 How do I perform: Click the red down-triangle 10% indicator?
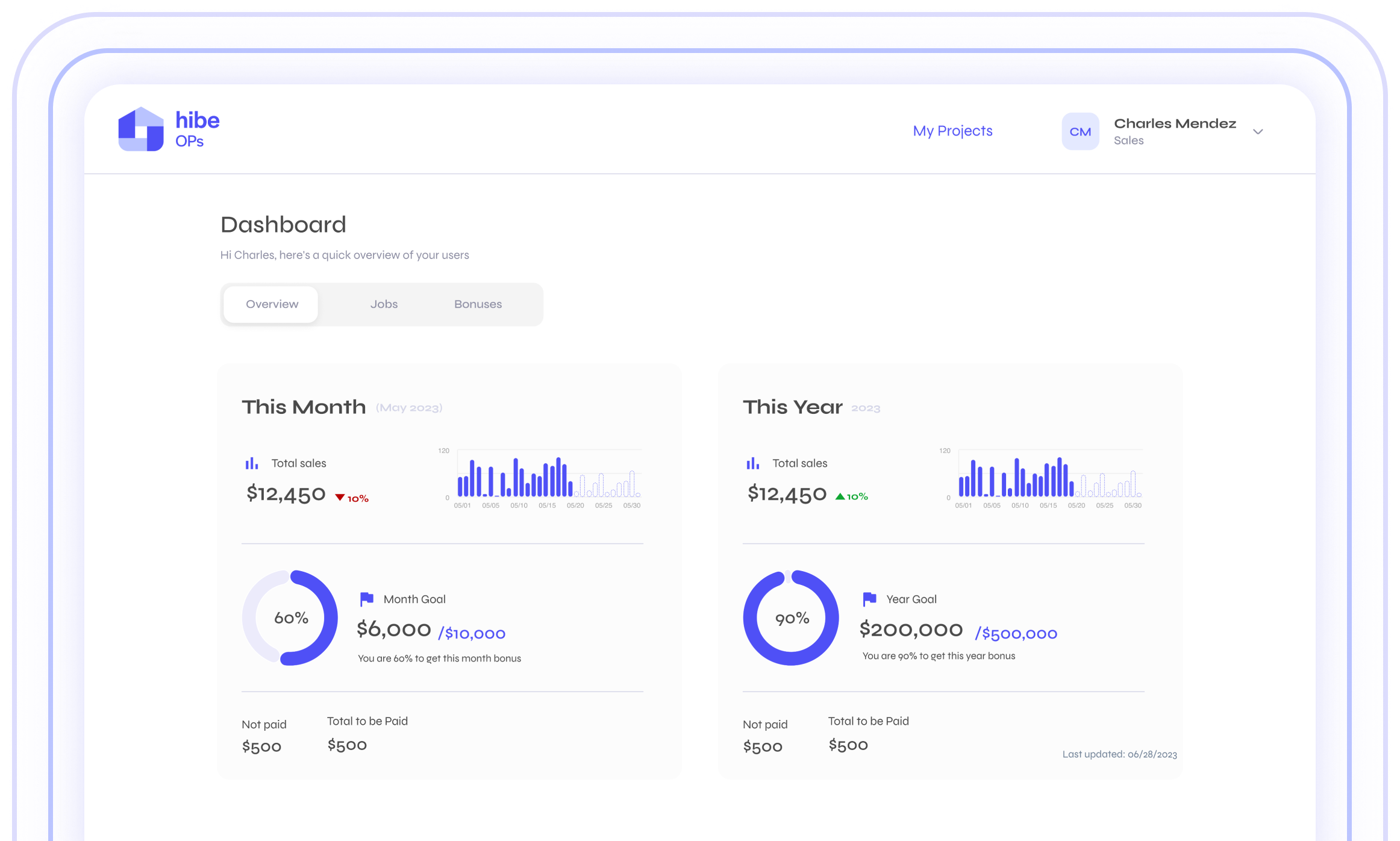[352, 498]
